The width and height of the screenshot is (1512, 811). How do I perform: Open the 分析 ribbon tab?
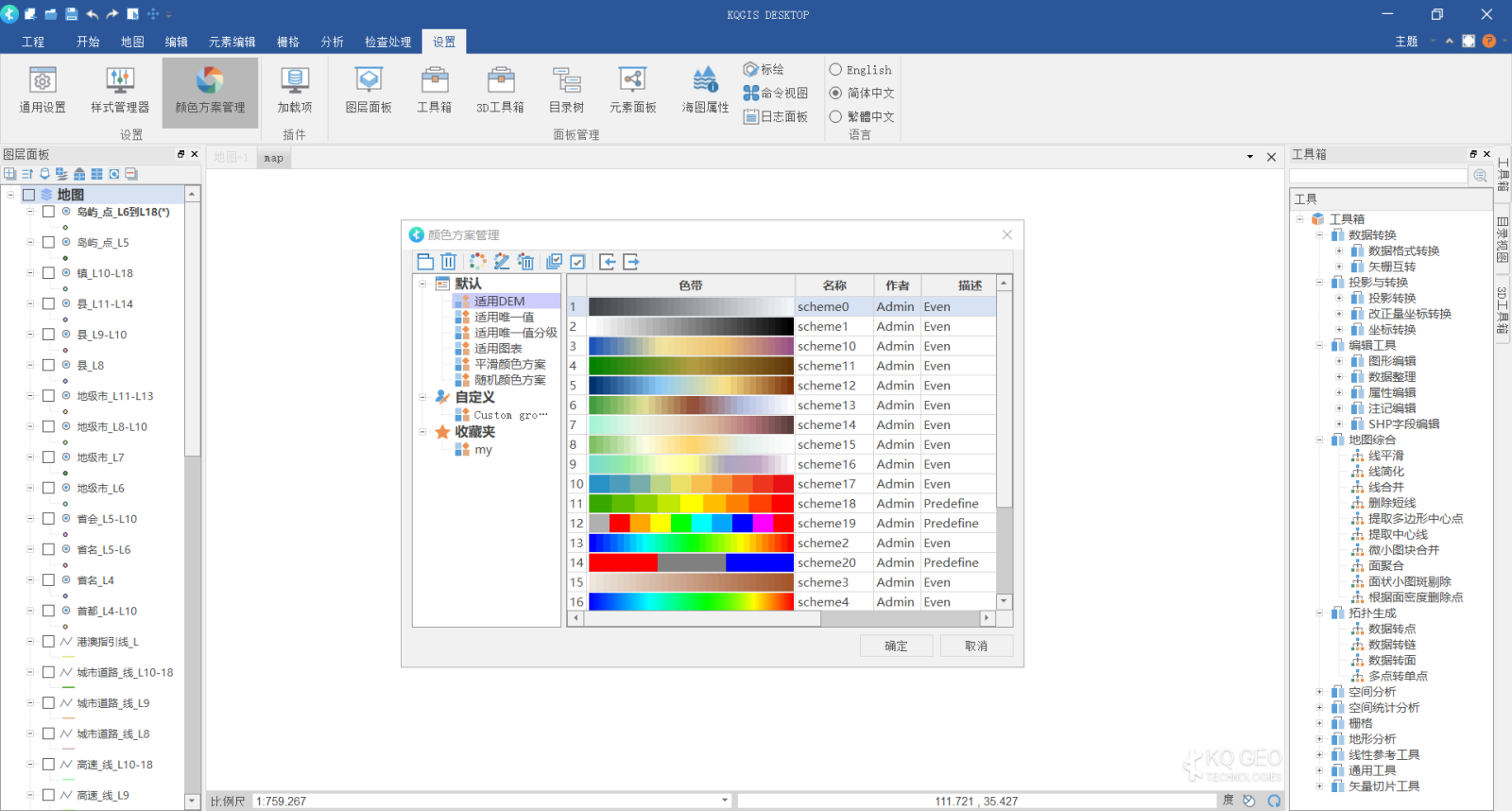tap(332, 42)
